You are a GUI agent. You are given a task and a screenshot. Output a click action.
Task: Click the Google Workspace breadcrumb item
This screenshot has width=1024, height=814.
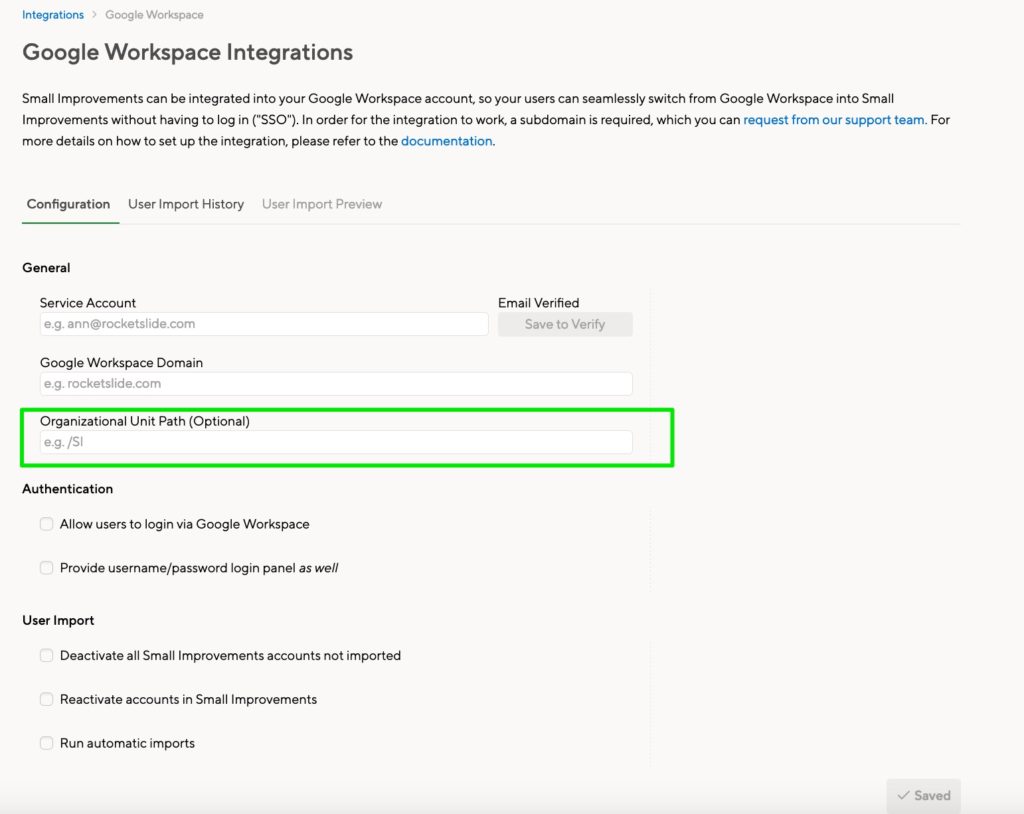click(154, 15)
